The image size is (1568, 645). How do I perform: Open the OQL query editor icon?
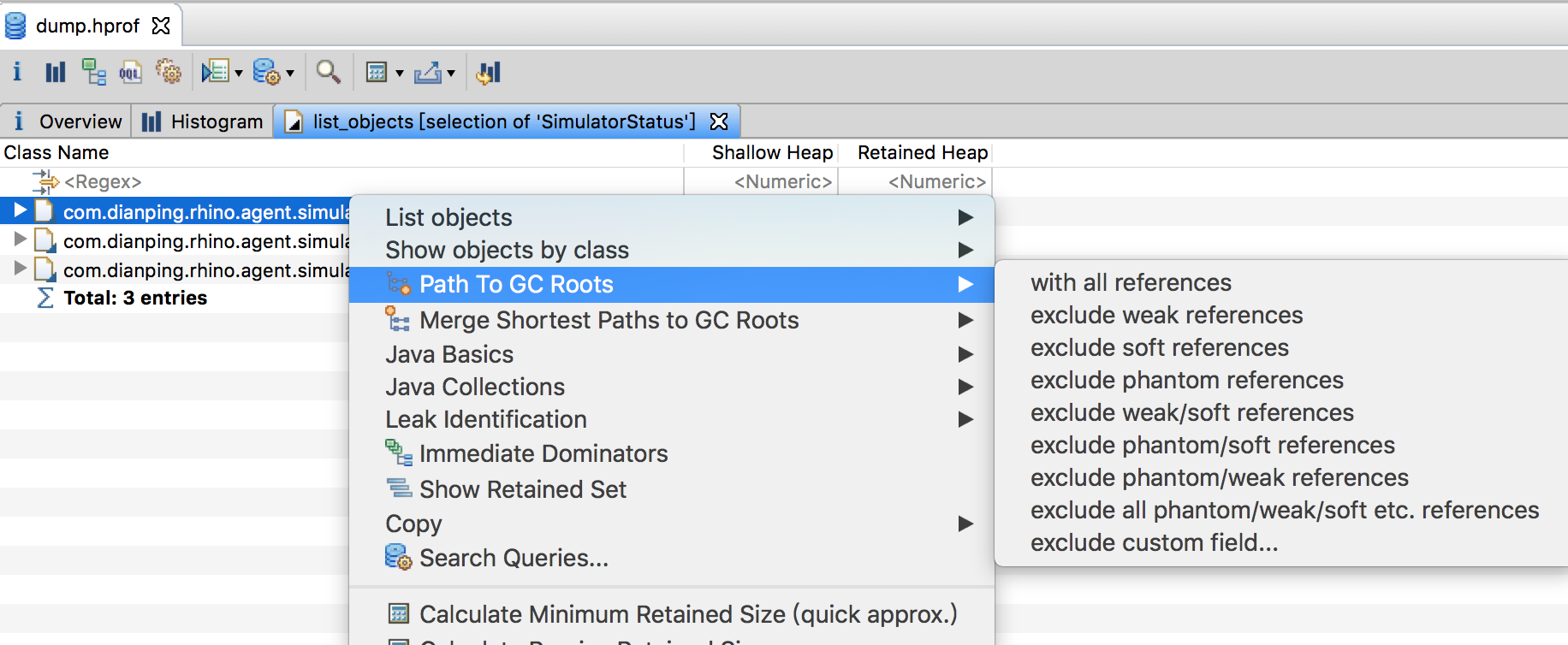click(x=130, y=72)
